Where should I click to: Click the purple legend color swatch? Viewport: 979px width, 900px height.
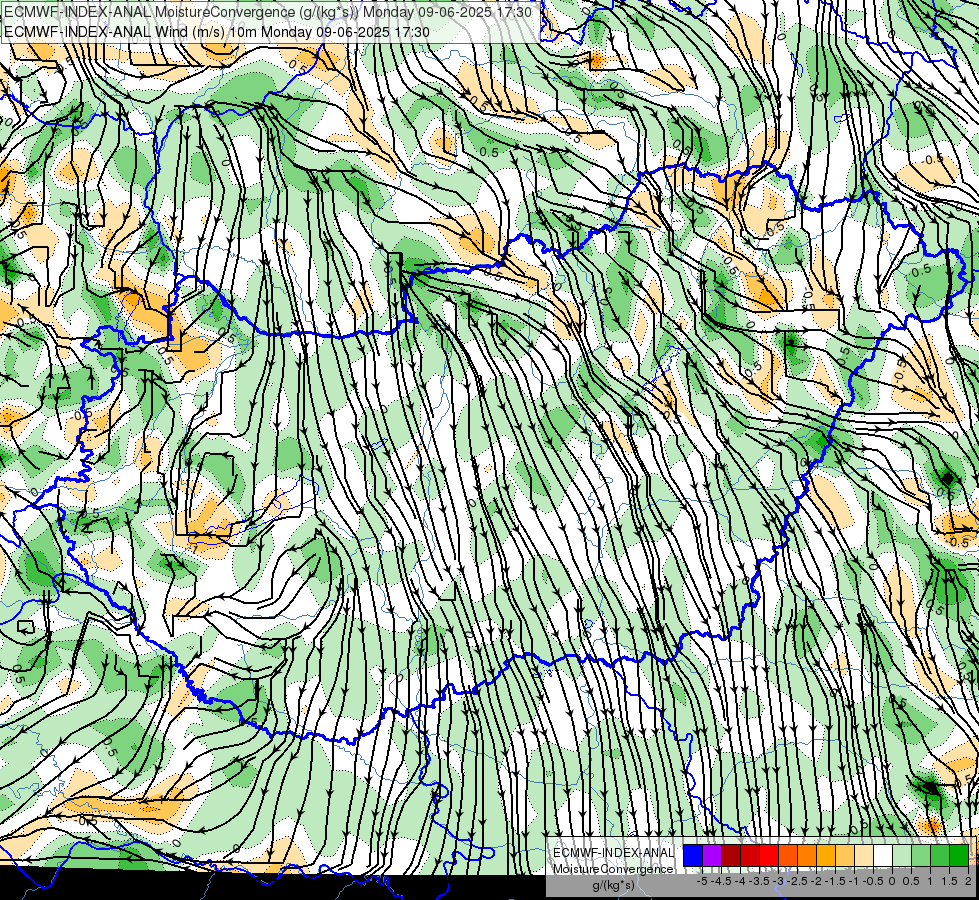pos(712,856)
